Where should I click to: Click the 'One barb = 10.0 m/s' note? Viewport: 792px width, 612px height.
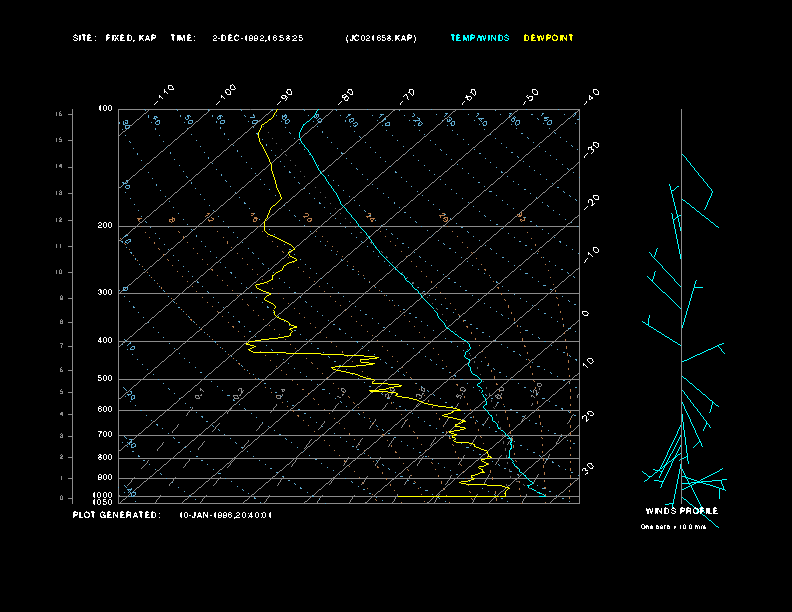[x=673, y=527]
